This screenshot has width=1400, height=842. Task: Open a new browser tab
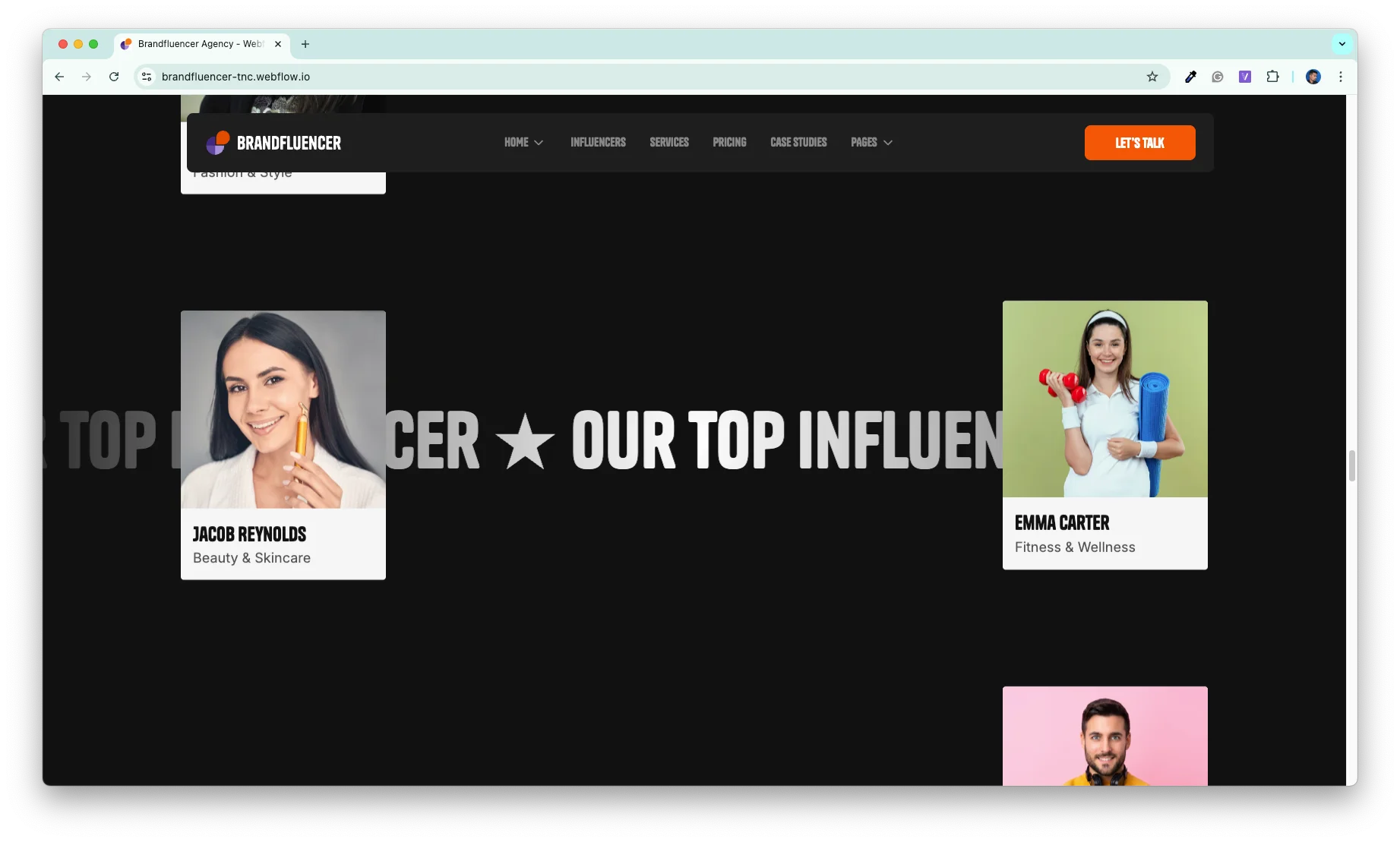click(x=305, y=44)
